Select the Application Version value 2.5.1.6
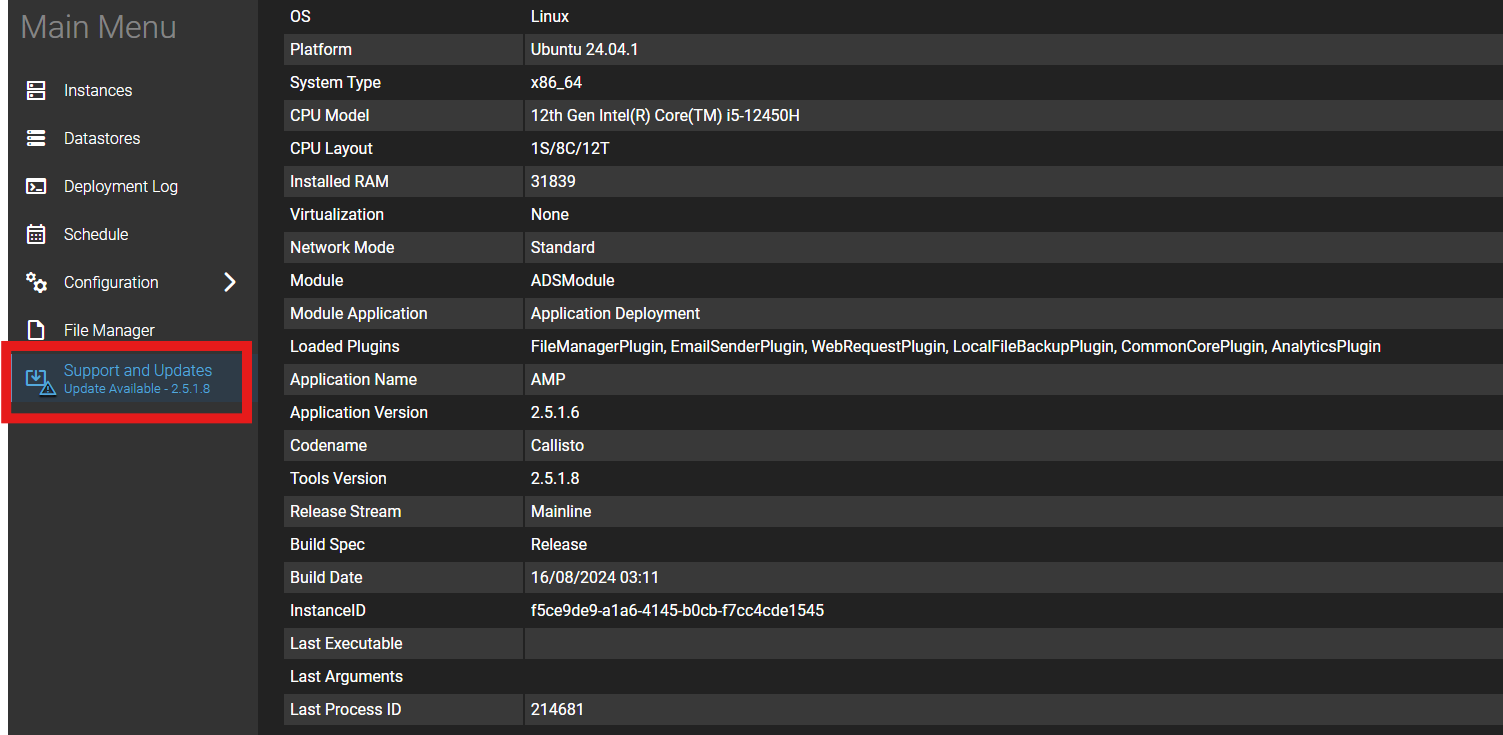Screen dimensions: 1503x735 point(555,413)
